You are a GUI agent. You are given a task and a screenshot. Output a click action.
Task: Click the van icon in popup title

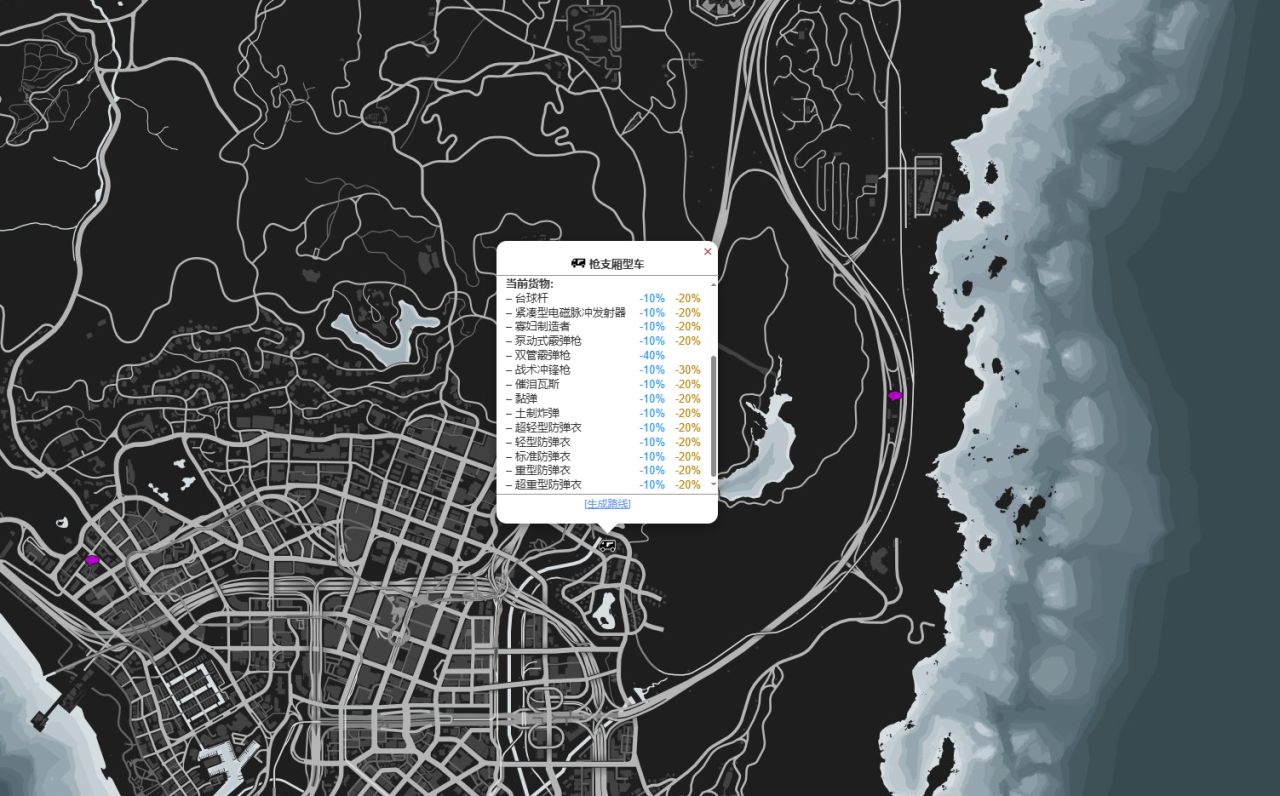(x=578, y=264)
